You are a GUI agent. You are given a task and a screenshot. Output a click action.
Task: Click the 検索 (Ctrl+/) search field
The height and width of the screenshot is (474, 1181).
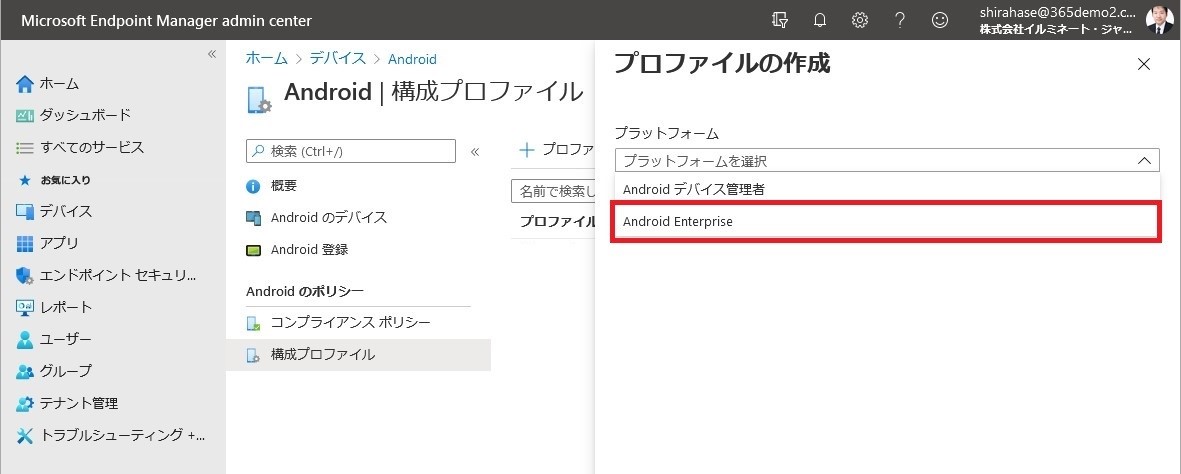tap(351, 151)
